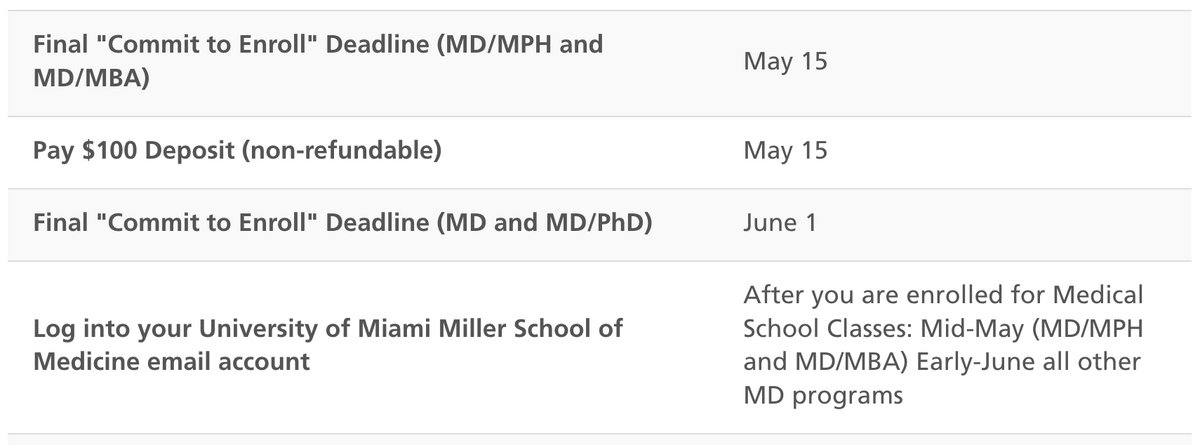This screenshot has height=445, width=1200.
Task: Click the MD and MD/PhD deadline label
Action: 342,223
